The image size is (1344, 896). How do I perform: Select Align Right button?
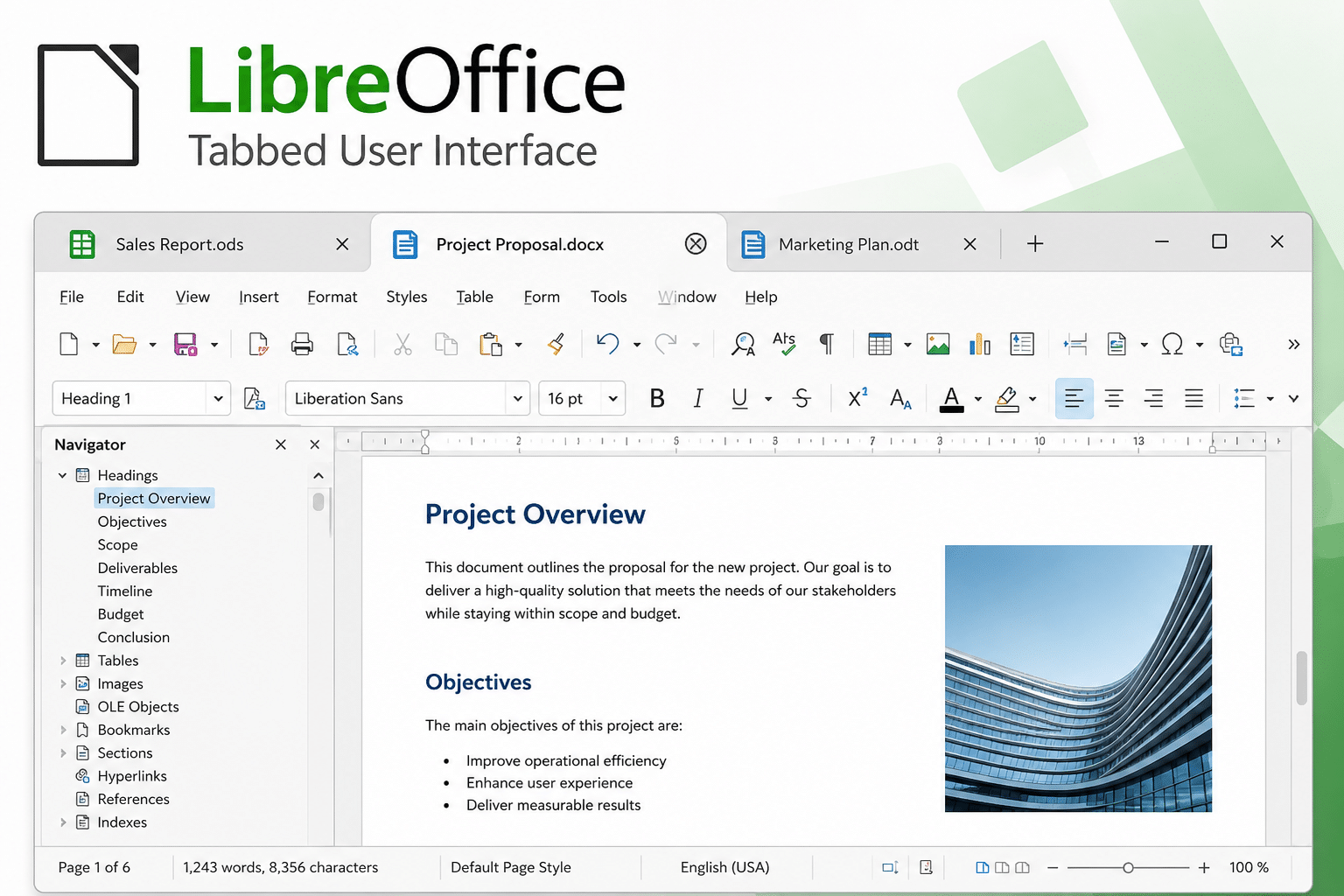[1154, 398]
